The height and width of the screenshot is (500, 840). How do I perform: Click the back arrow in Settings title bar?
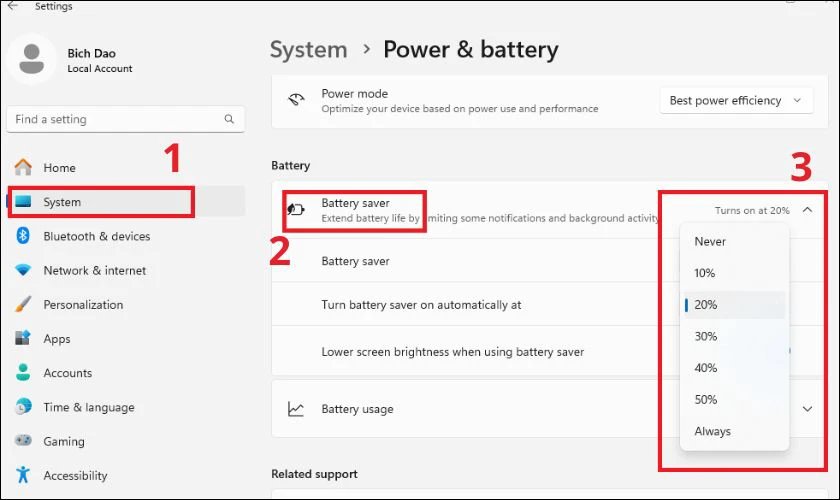[x=13, y=6]
